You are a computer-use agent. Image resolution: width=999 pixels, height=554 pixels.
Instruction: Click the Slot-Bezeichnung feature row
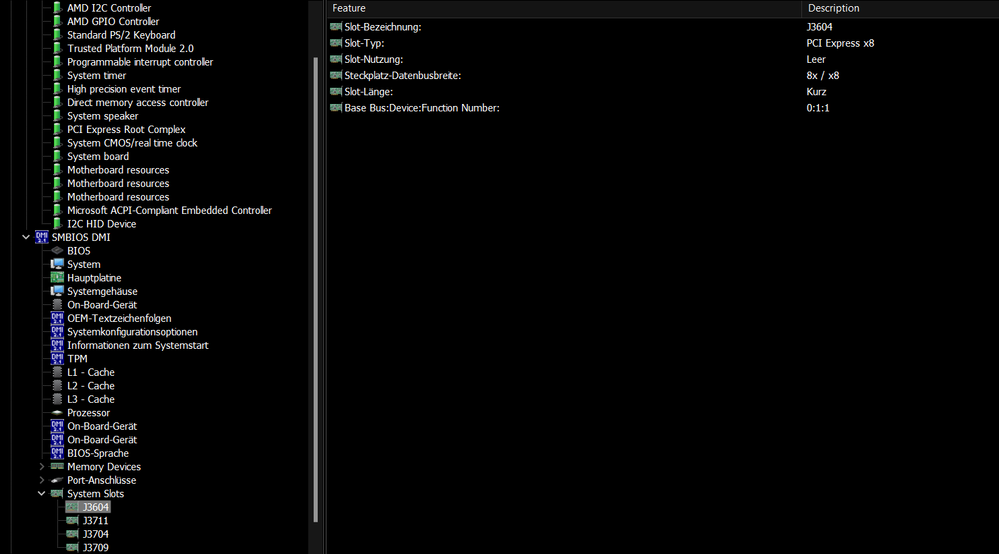point(663,27)
